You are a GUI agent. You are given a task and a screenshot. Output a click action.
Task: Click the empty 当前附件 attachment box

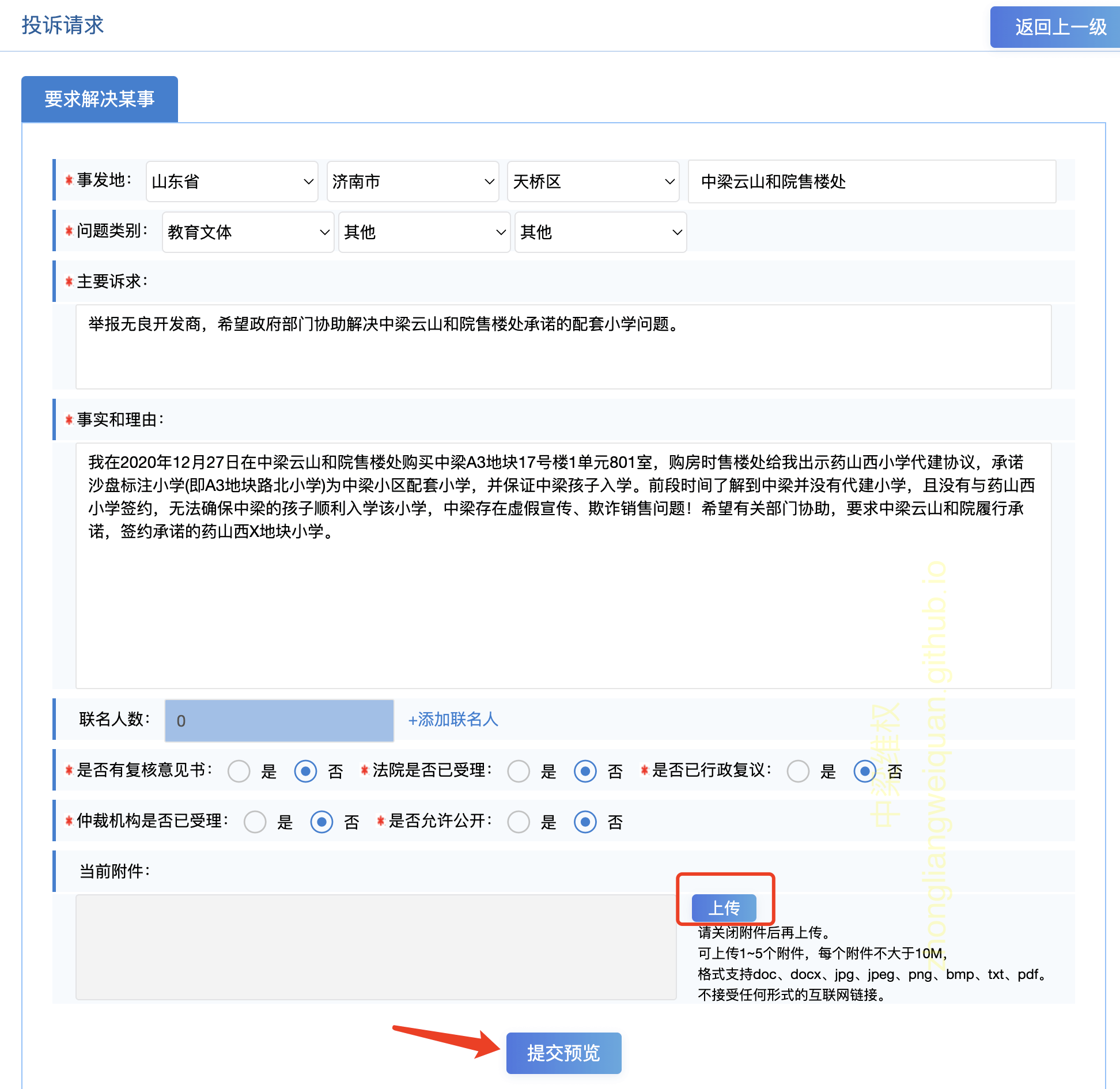(376, 947)
